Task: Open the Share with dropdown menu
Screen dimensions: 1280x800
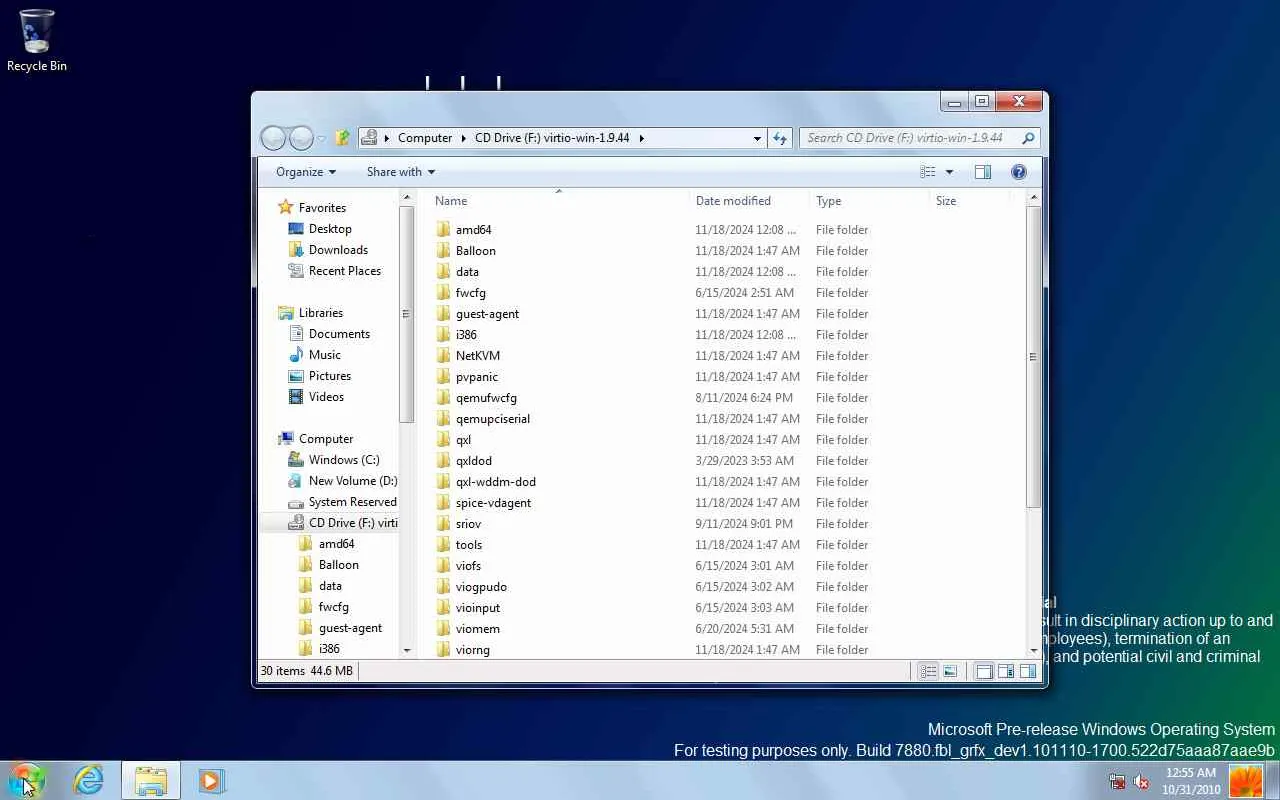Action: point(400,172)
